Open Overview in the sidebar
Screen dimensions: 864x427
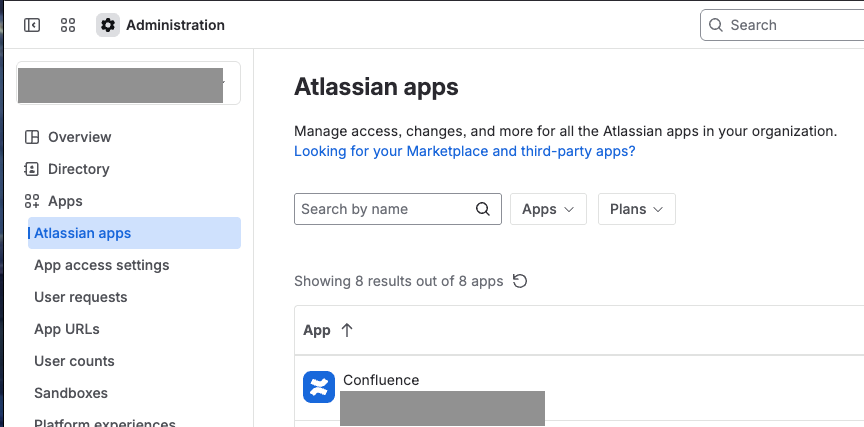(80, 137)
